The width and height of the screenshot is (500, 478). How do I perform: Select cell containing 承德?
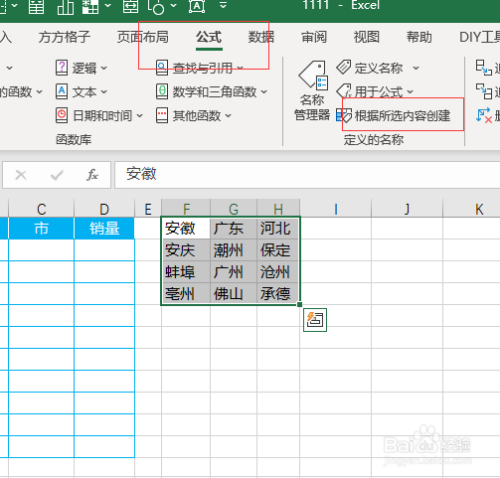278,294
